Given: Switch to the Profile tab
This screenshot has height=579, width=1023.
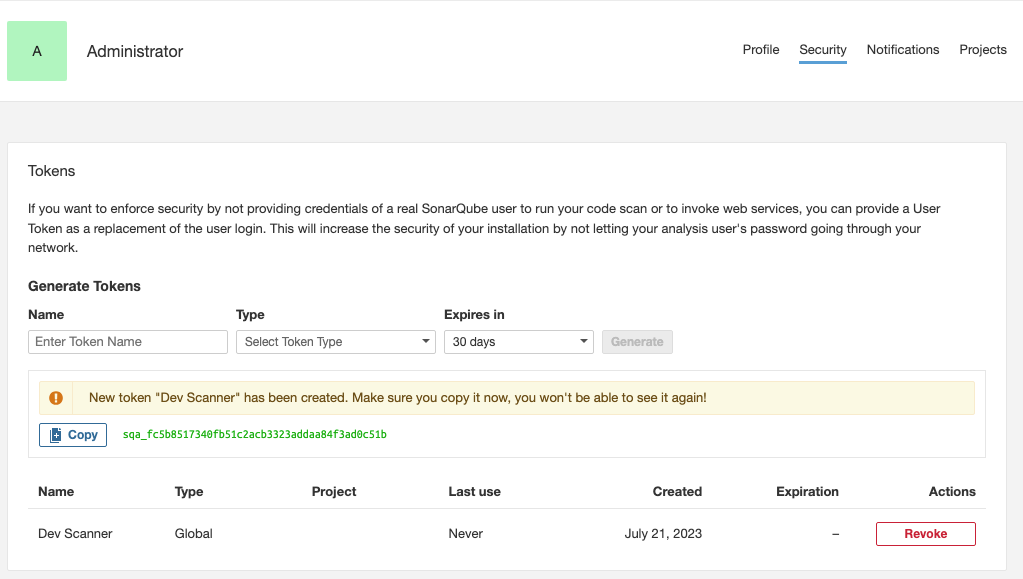Looking at the screenshot, I should click(760, 50).
